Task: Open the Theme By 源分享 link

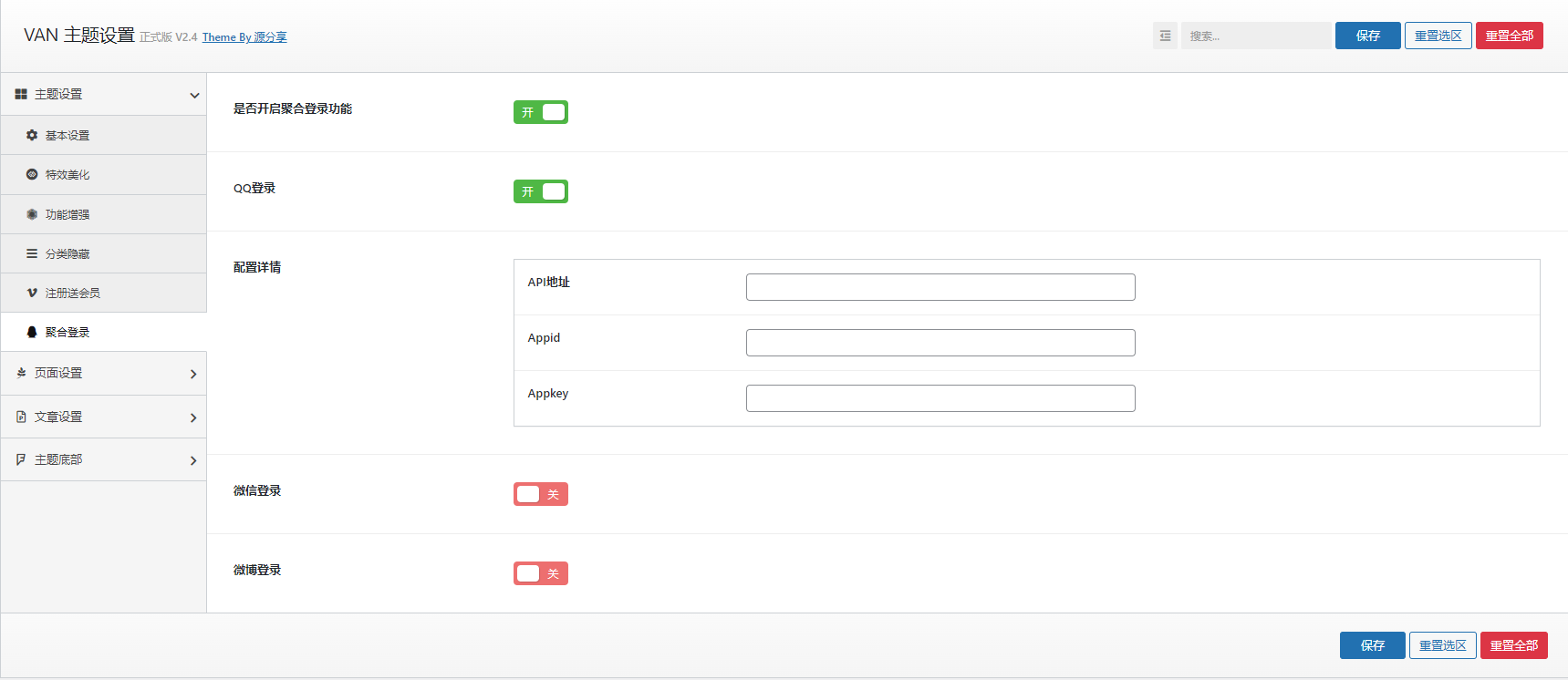Action: point(244,37)
